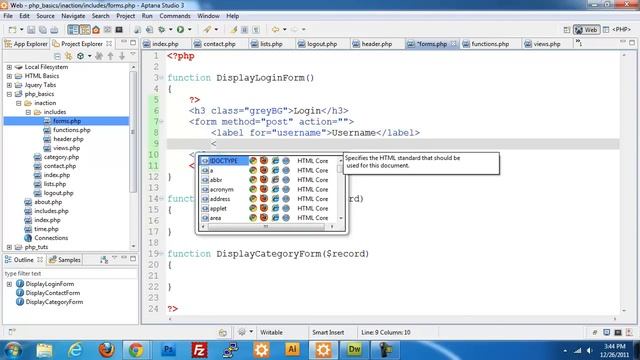Screen dimensions: 640x360
Task: Switch to the App Explorer tab
Action: pos(26,44)
